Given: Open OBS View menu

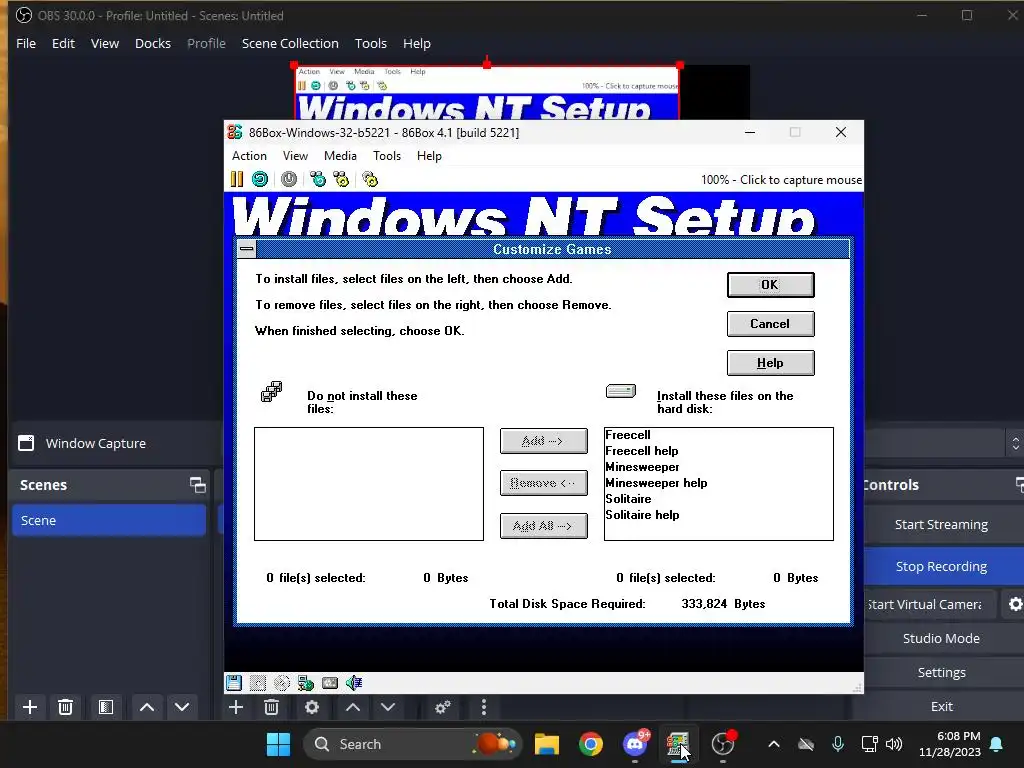Looking at the screenshot, I should (104, 43).
